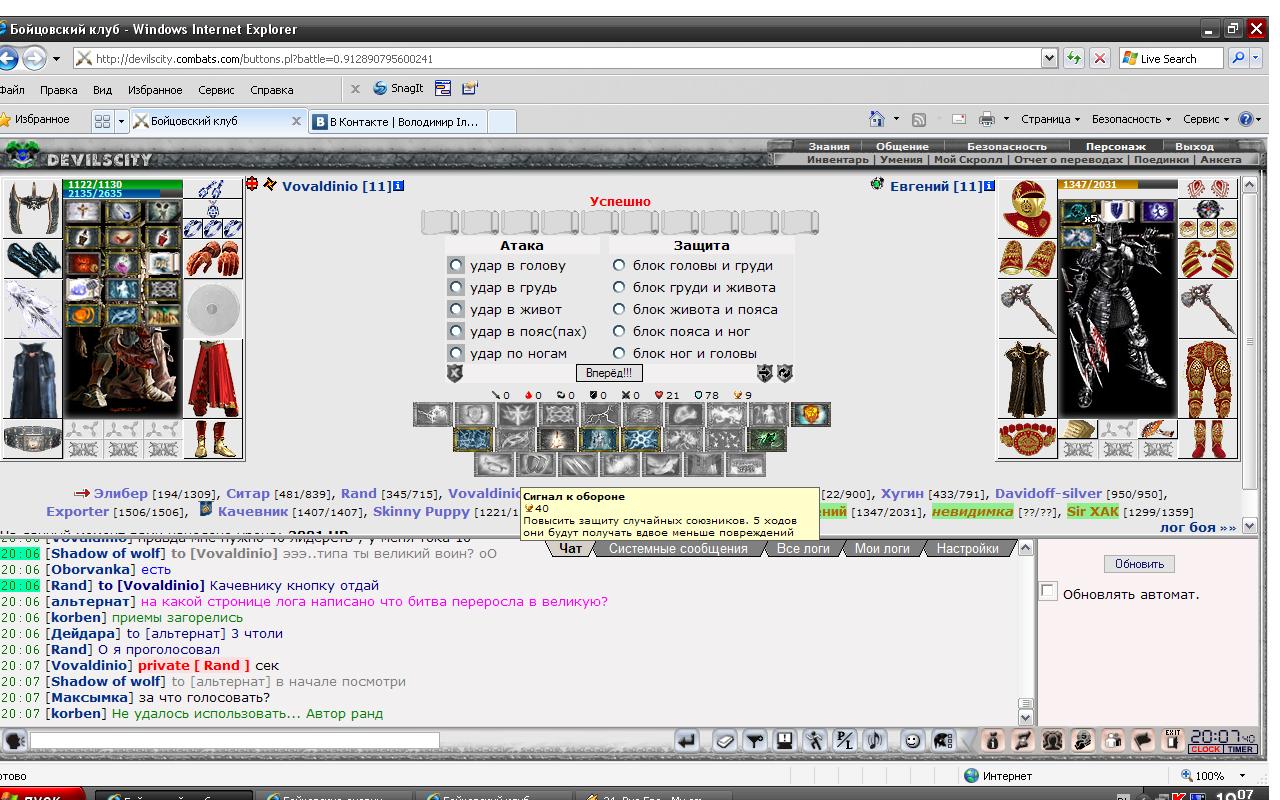Open the smiley emoticons icon
This screenshot has width=1280, height=800.
(x=912, y=741)
